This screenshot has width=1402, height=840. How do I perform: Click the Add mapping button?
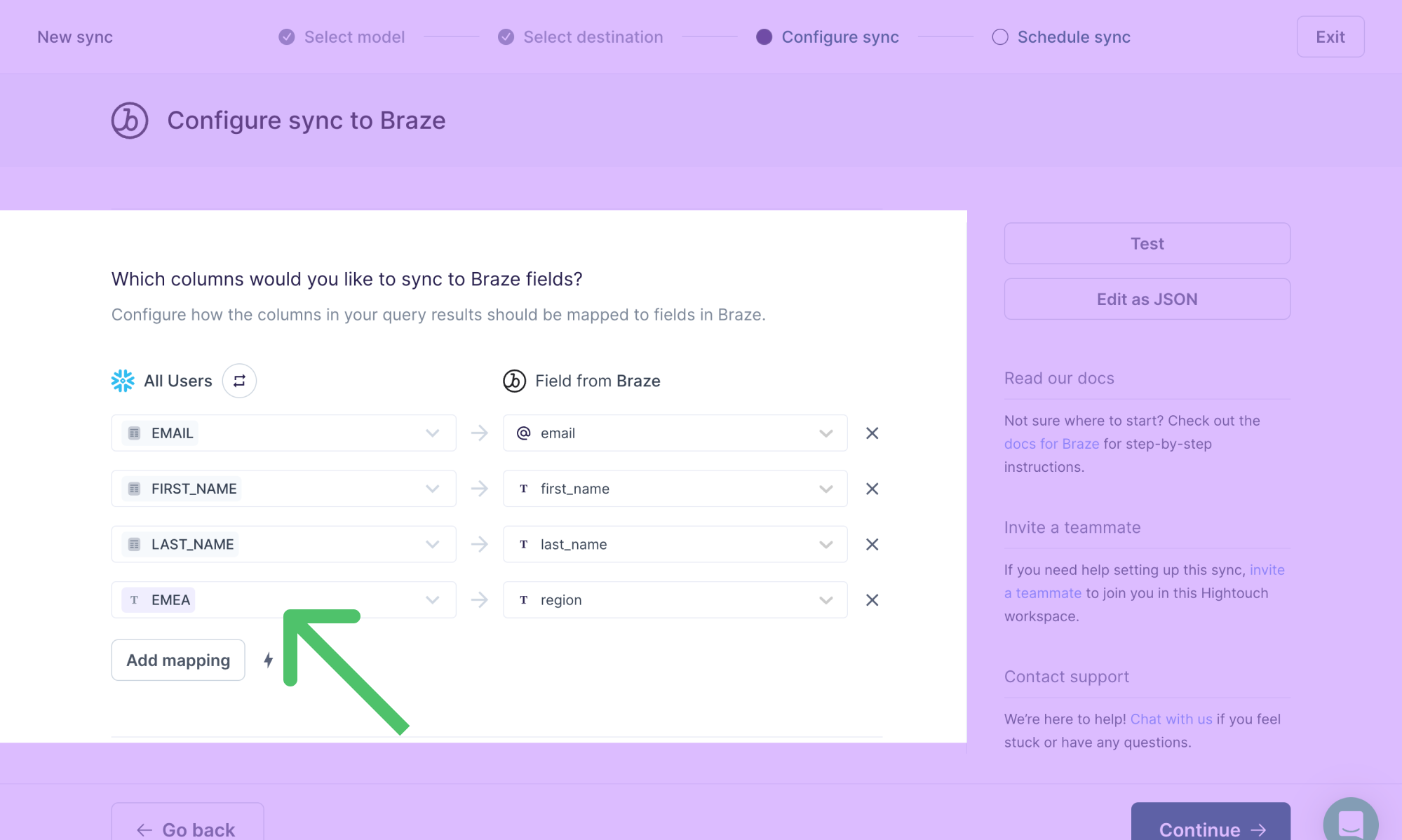(178, 659)
